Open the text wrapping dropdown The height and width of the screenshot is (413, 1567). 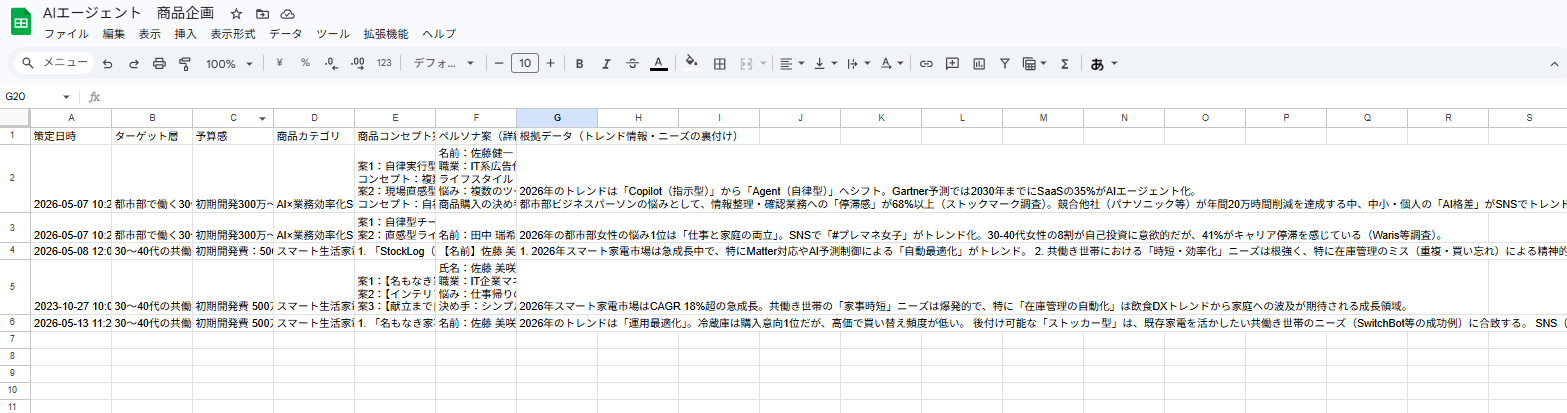(858, 63)
